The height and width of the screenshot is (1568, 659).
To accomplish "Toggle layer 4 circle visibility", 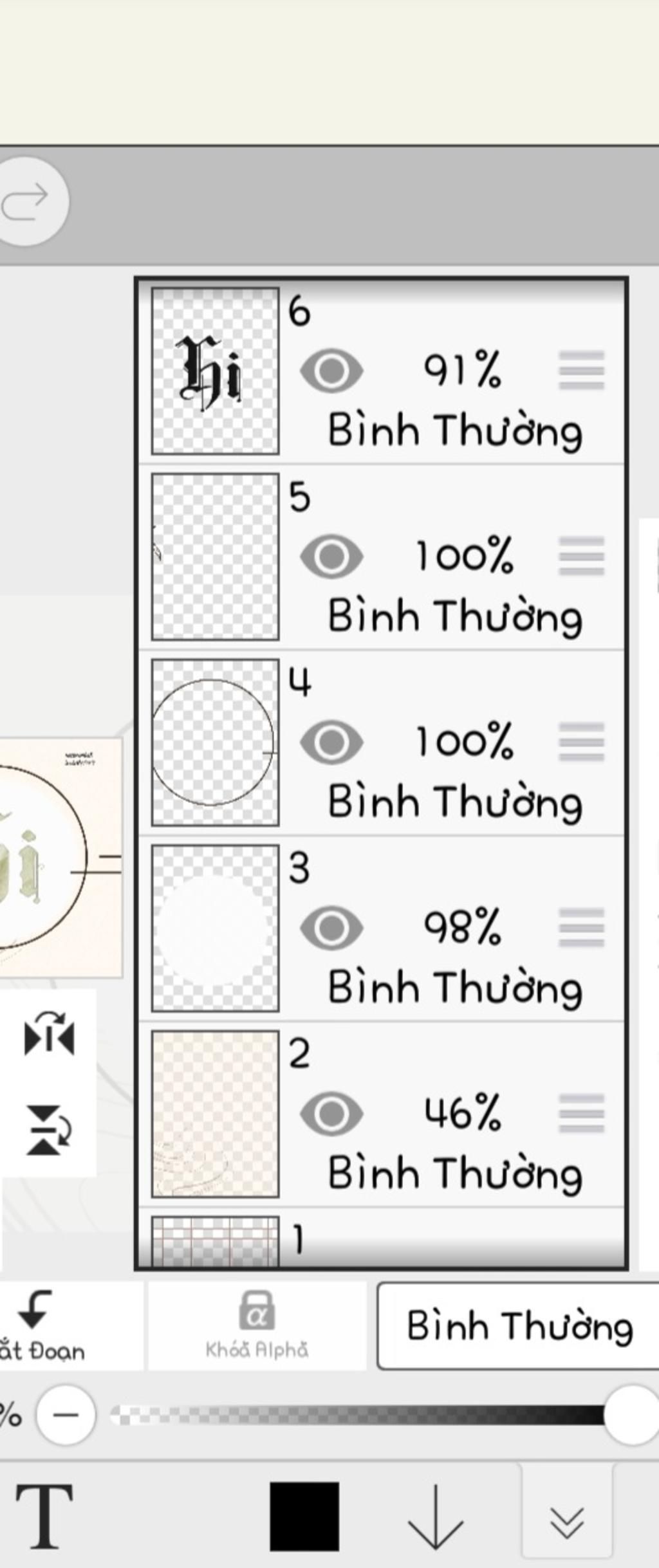I will (x=331, y=742).
